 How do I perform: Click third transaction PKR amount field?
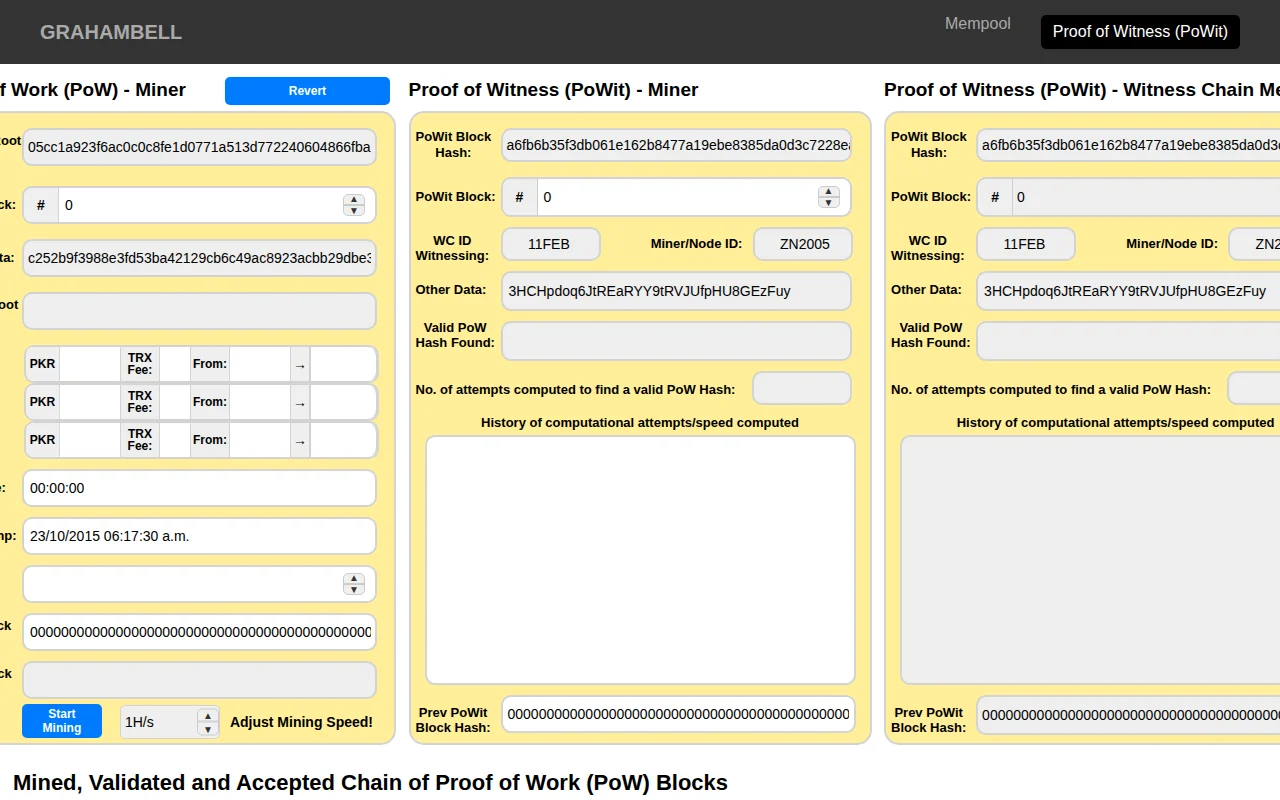(x=90, y=440)
